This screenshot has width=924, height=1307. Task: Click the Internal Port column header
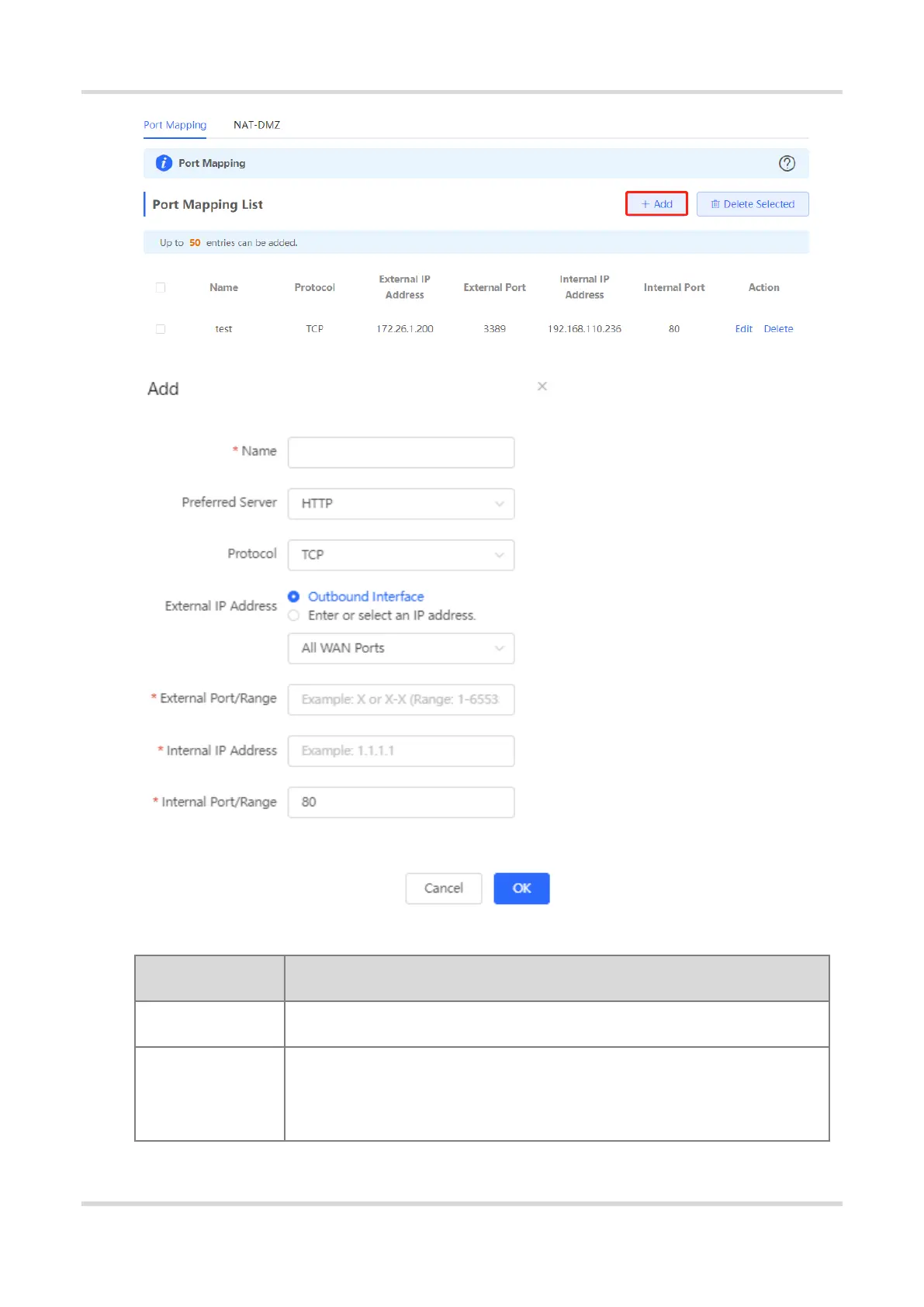pyautogui.click(x=674, y=287)
